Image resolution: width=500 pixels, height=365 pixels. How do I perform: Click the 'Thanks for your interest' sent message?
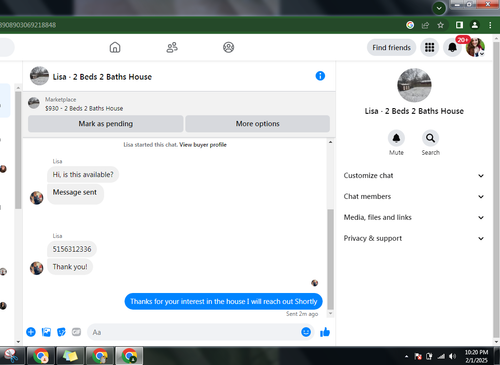coord(223,301)
